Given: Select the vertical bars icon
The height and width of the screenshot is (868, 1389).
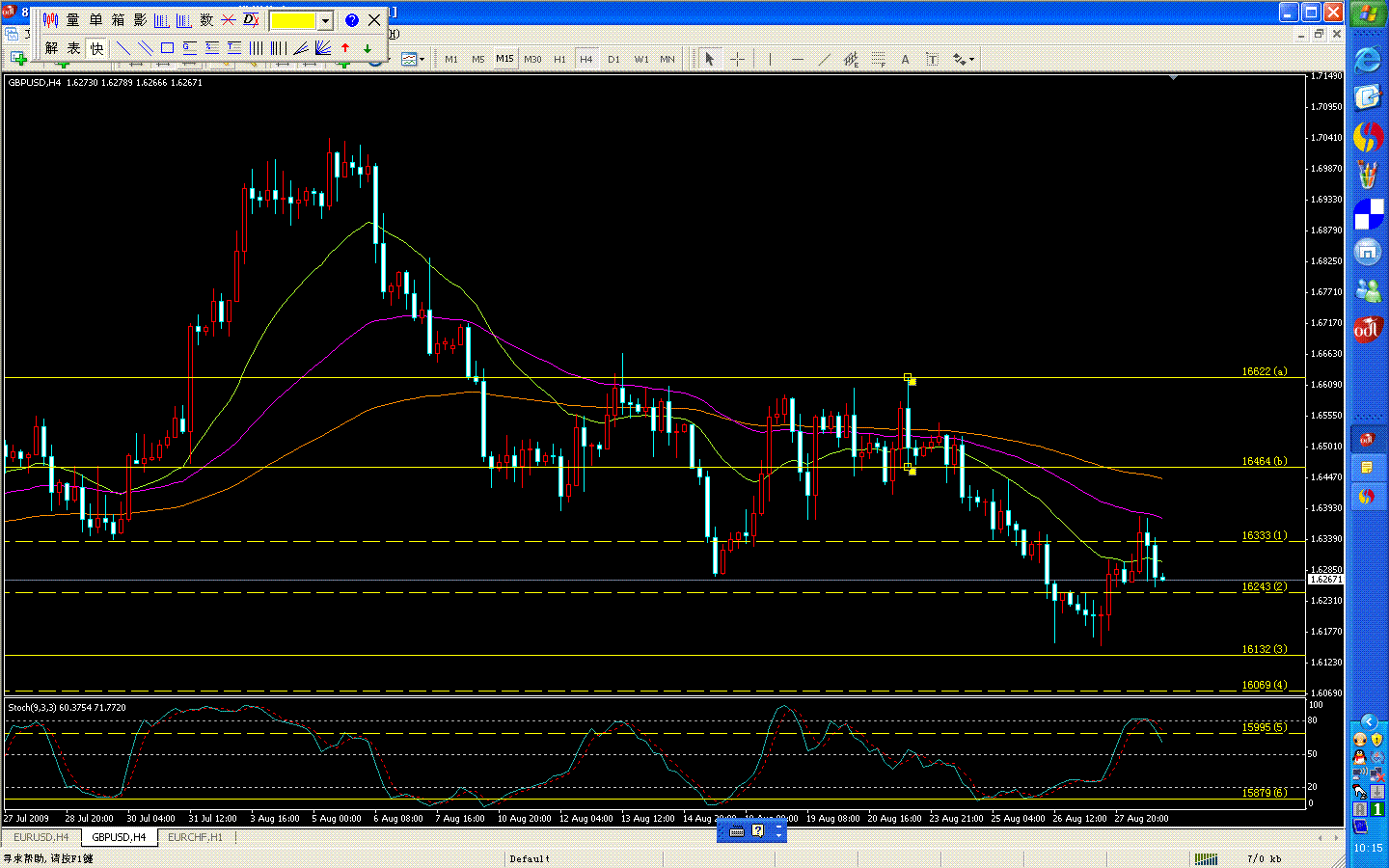Looking at the screenshot, I should pos(257,48).
